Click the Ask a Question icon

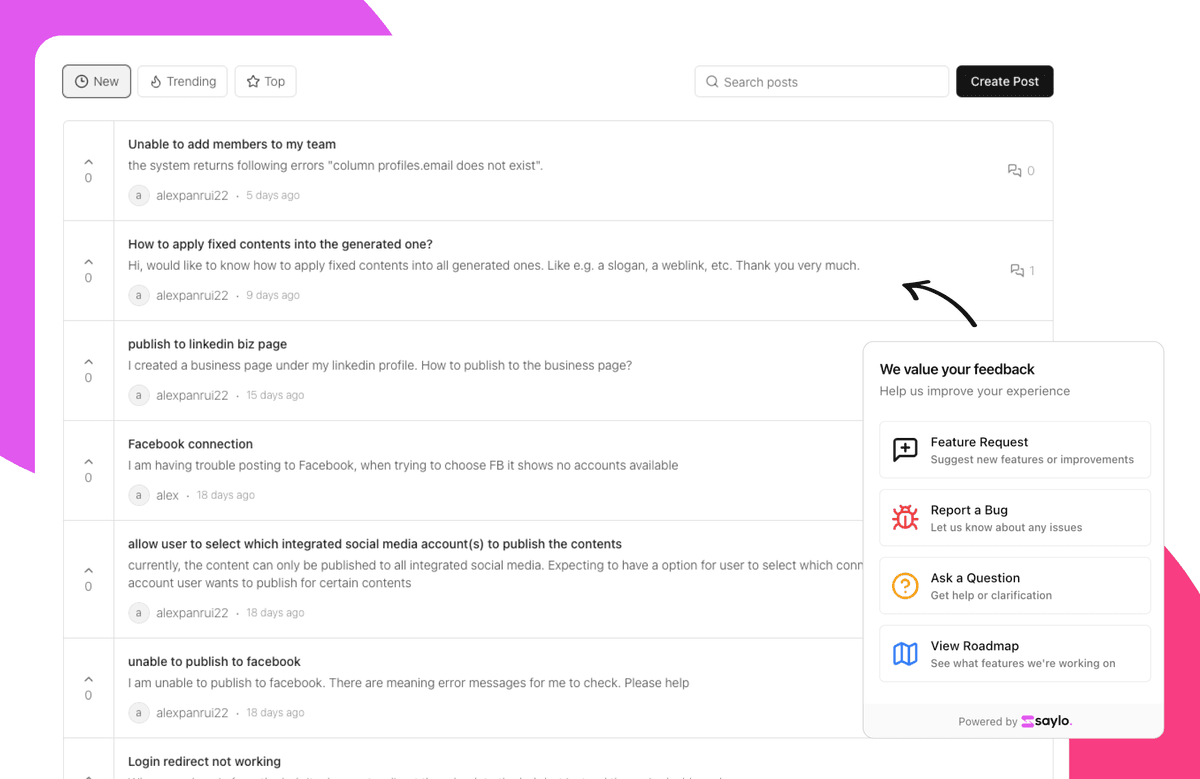(904, 585)
